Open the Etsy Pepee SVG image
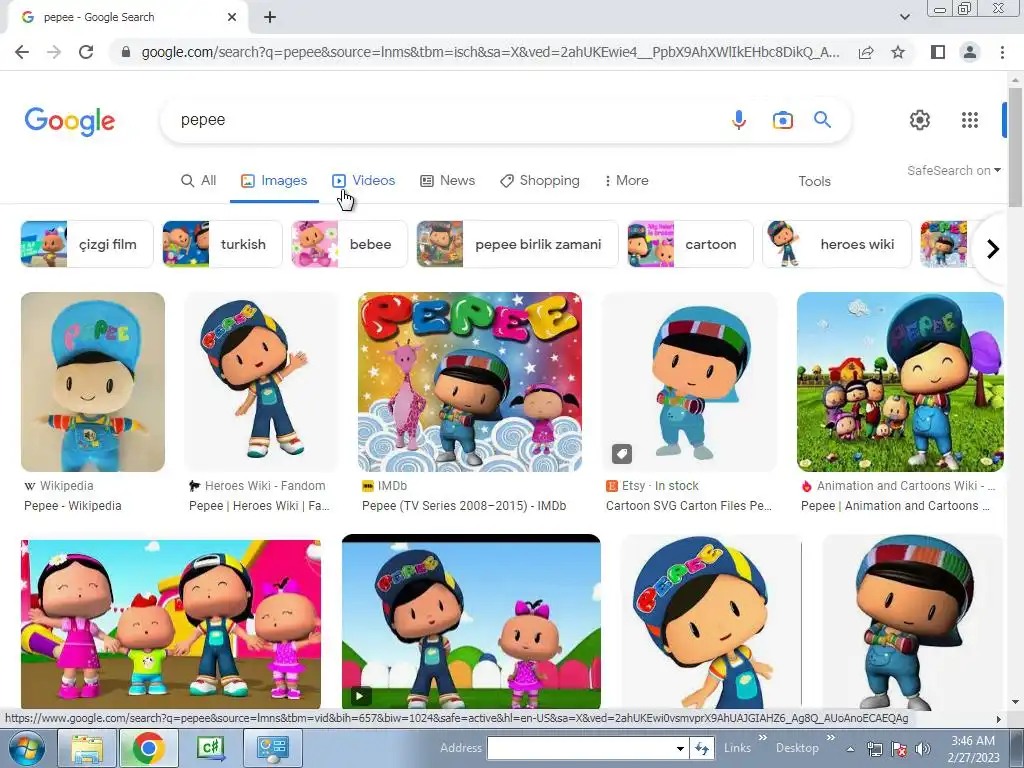This screenshot has height=768, width=1024. 689,382
